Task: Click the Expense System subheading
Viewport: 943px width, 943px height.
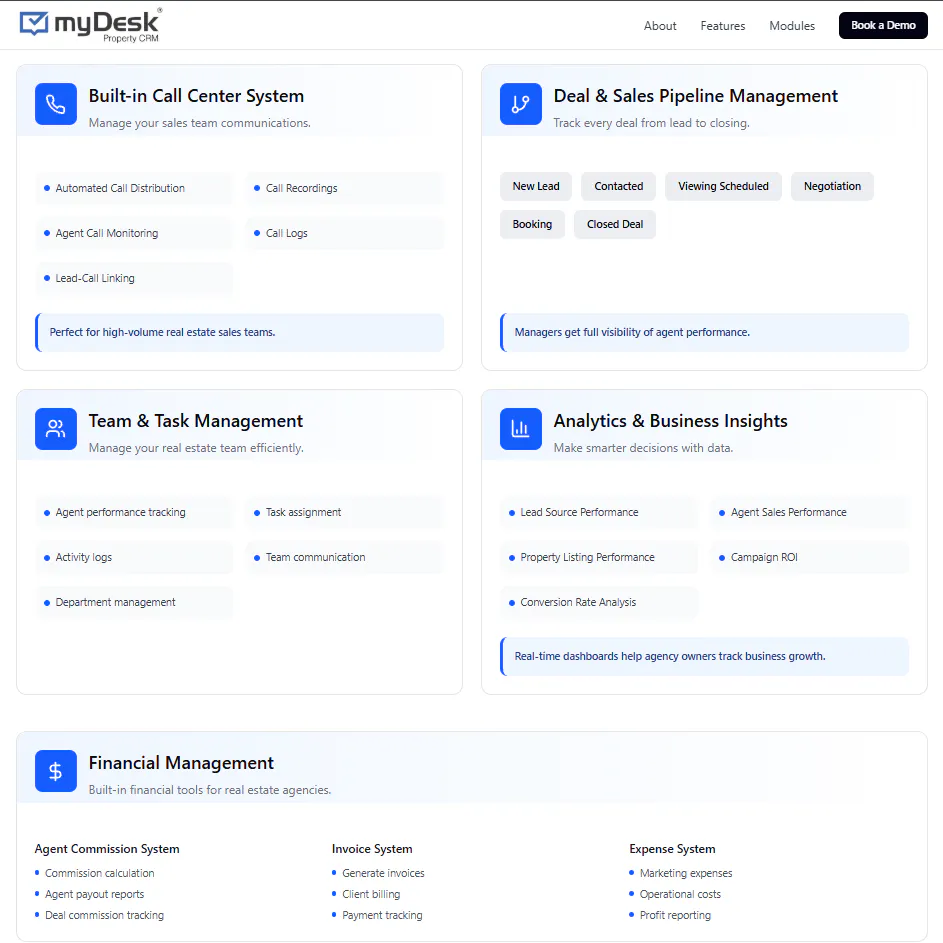Action: pos(672,849)
